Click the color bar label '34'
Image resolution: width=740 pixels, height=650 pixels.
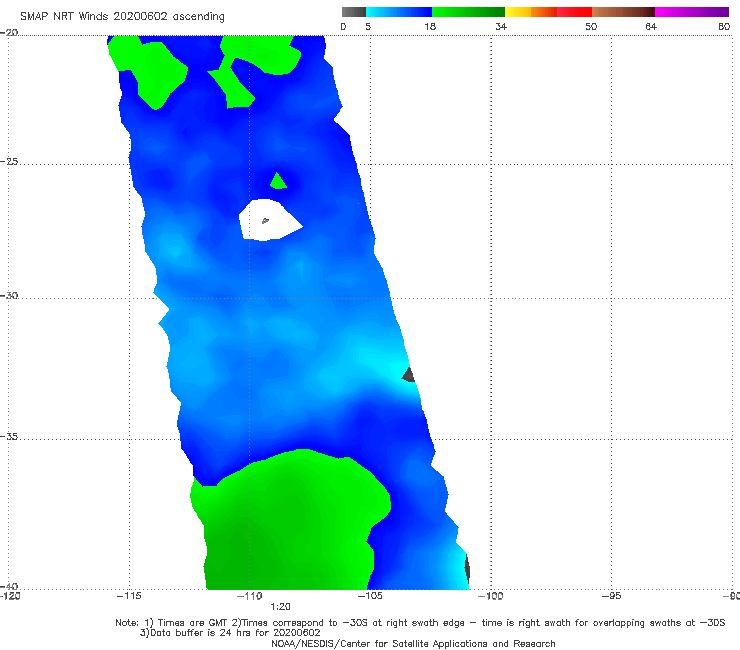[x=501, y=27]
